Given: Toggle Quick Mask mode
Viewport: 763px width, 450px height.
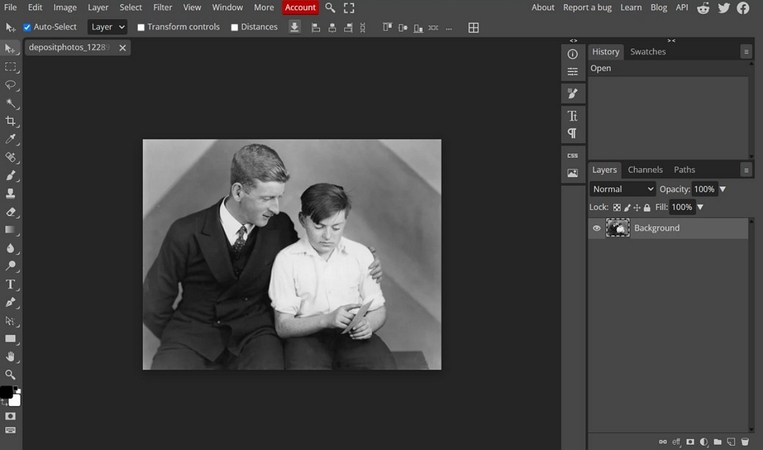Looking at the screenshot, I should click(x=10, y=416).
